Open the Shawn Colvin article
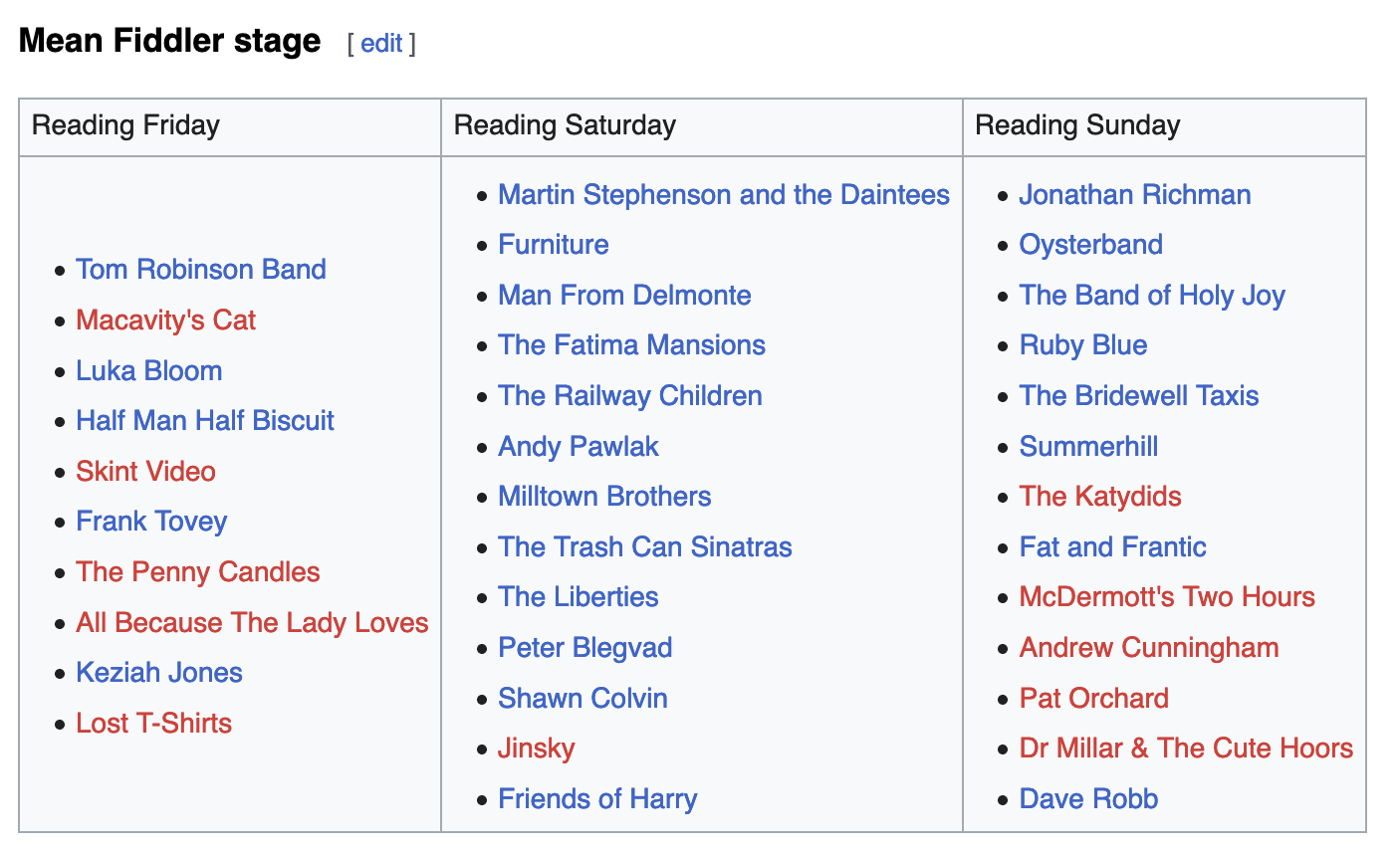Image resolution: width=1400 pixels, height=856 pixels. point(583,699)
